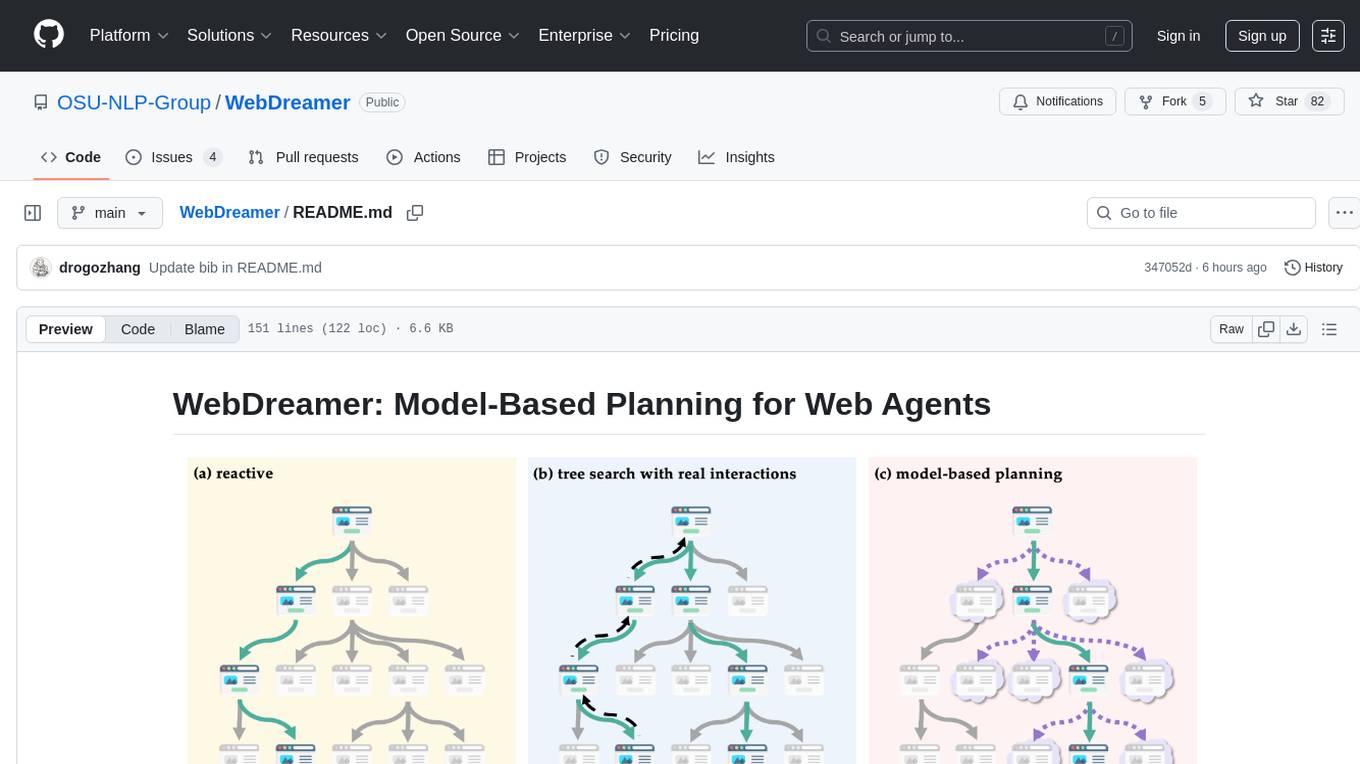Copy raw file contents icon
This screenshot has width=1360, height=764.
1266,329
